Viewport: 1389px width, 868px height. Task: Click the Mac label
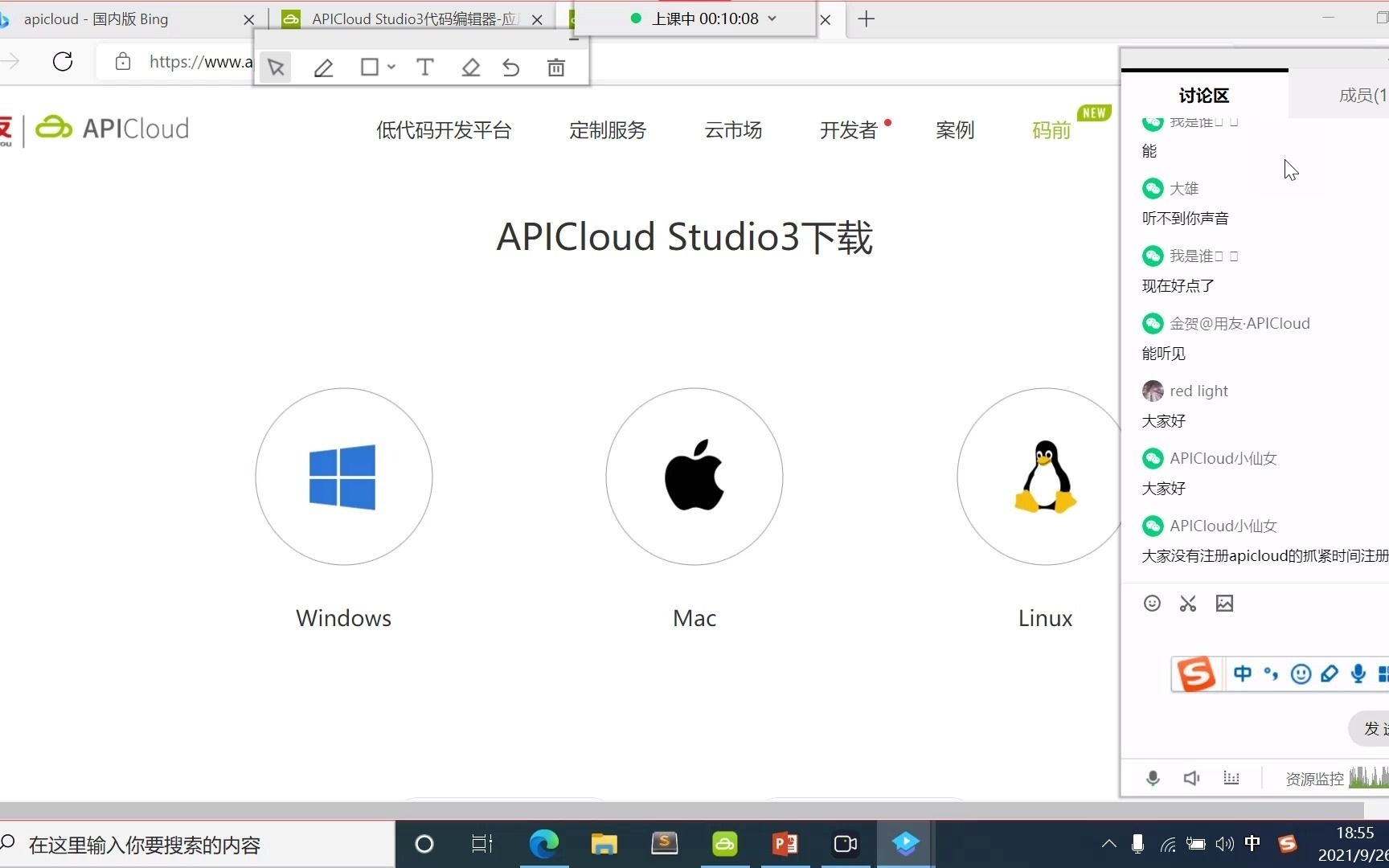coord(694,618)
